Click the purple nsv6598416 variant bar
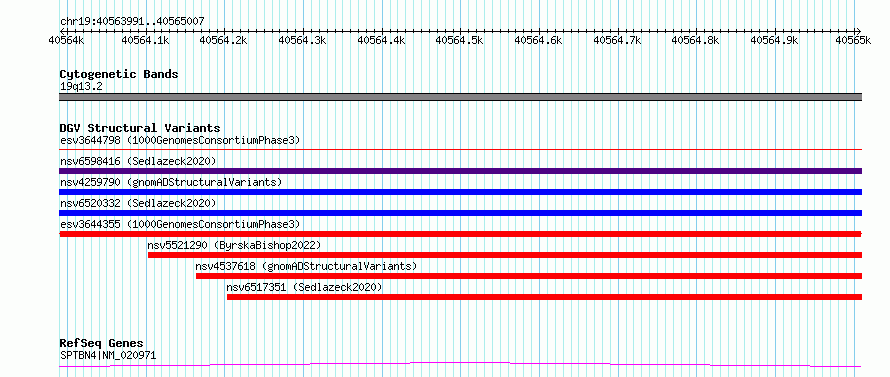The height and width of the screenshot is (377, 890). point(460,171)
